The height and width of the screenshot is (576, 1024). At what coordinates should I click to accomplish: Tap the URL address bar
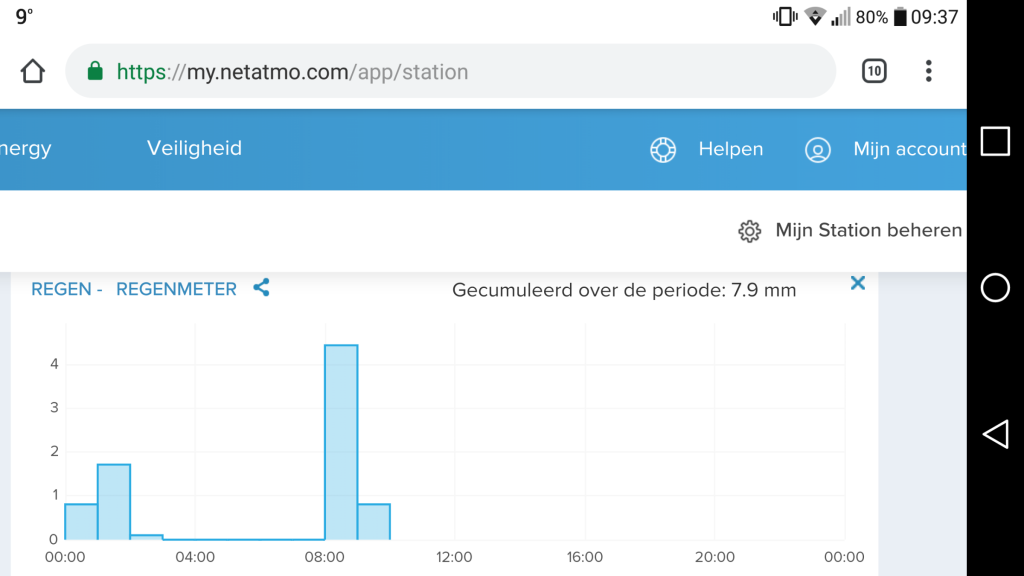pyautogui.click(x=451, y=71)
